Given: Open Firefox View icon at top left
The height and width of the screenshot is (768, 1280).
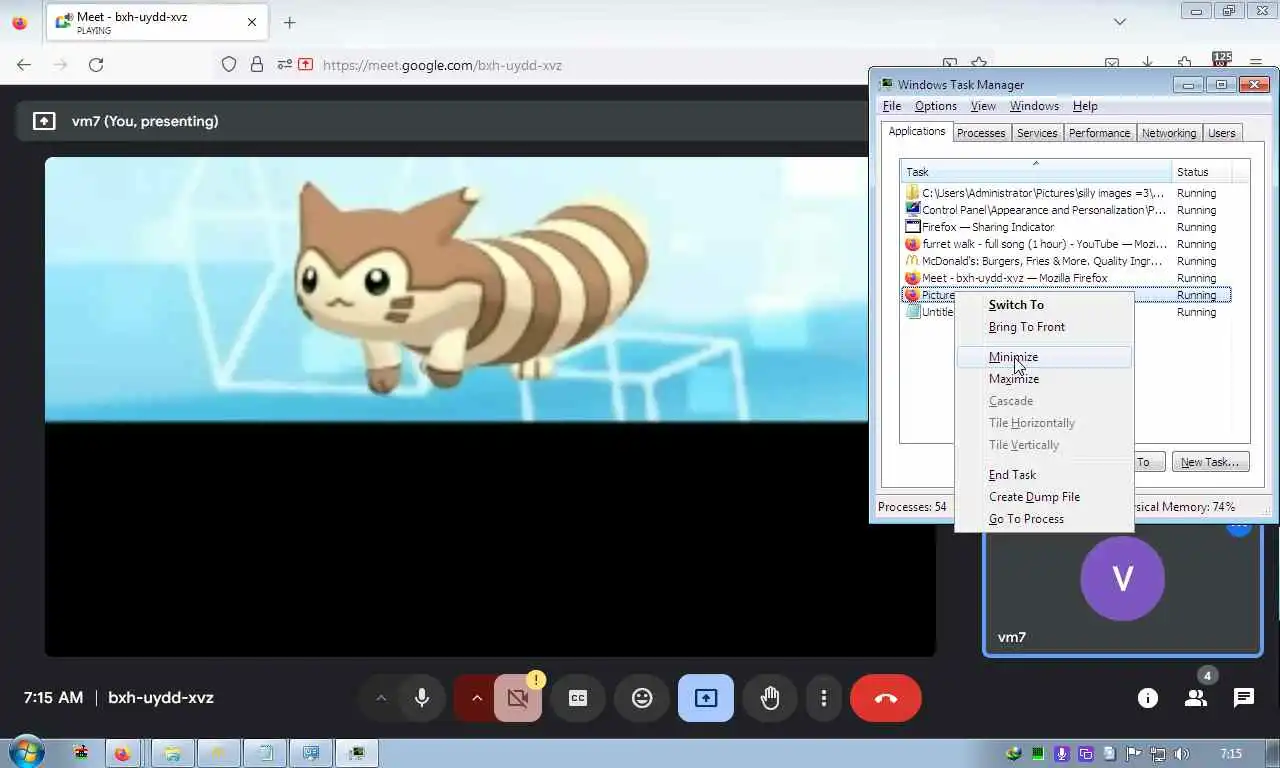Looking at the screenshot, I should 19,22.
